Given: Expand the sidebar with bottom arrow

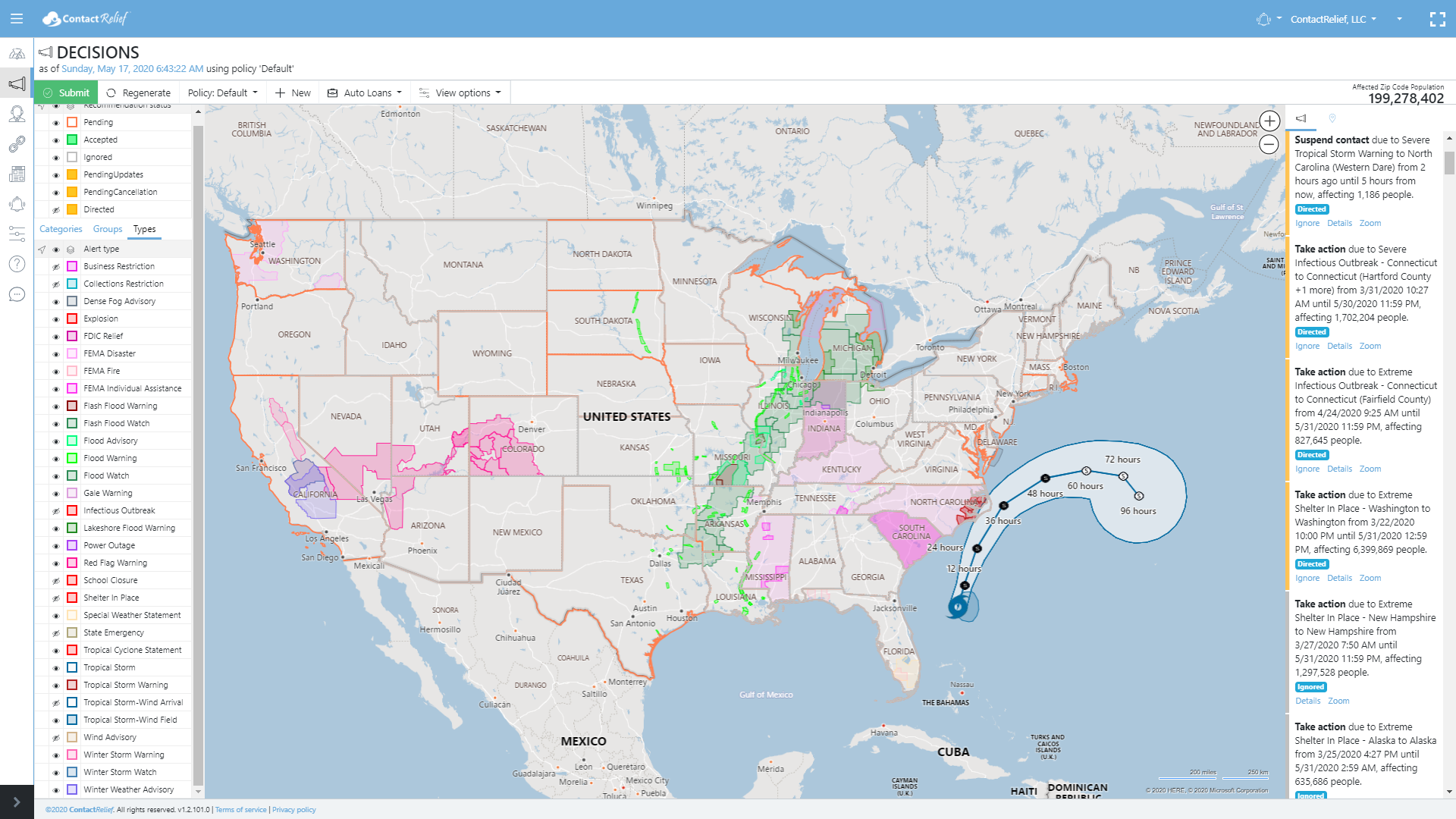Looking at the screenshot, I should tap(17, 802).
